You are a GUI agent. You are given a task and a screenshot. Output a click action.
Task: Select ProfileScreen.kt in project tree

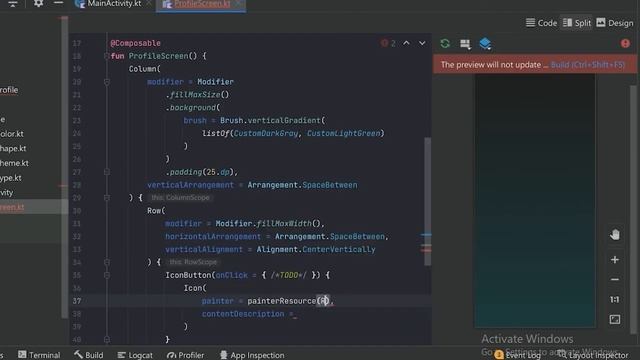(x=12, y=207)
